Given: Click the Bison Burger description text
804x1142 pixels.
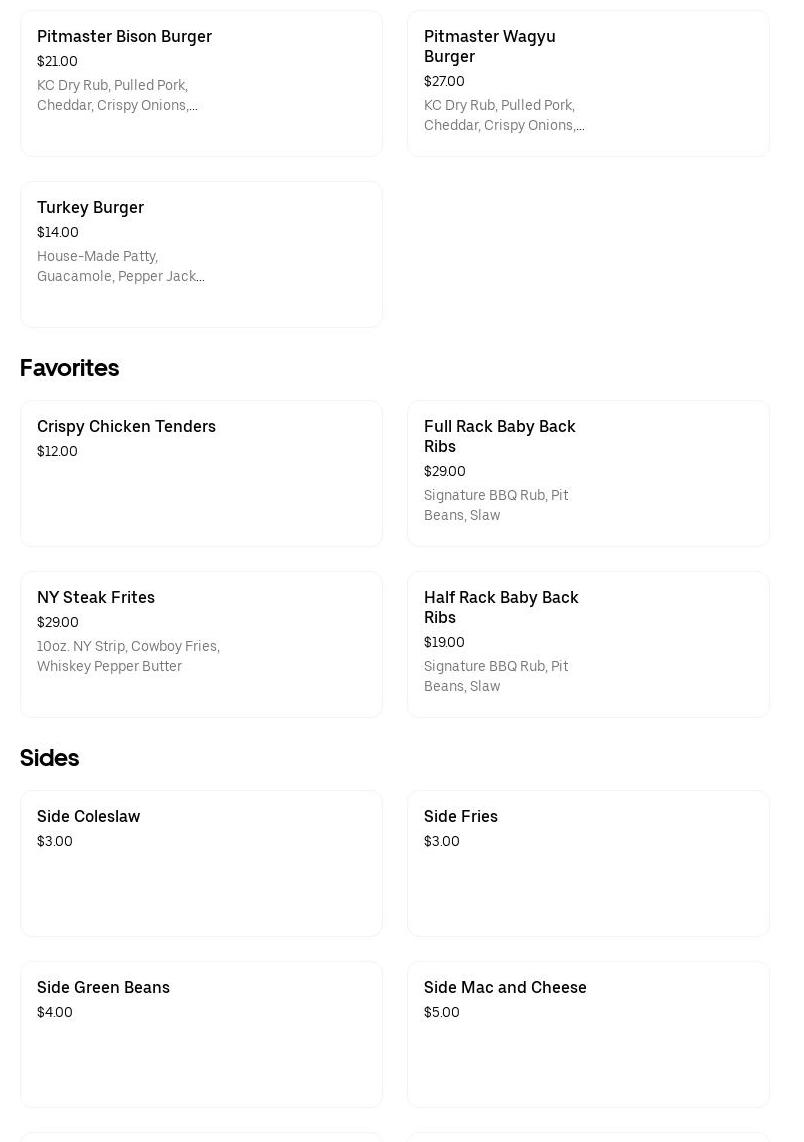Looking at the screenshot, I should 117,95.
